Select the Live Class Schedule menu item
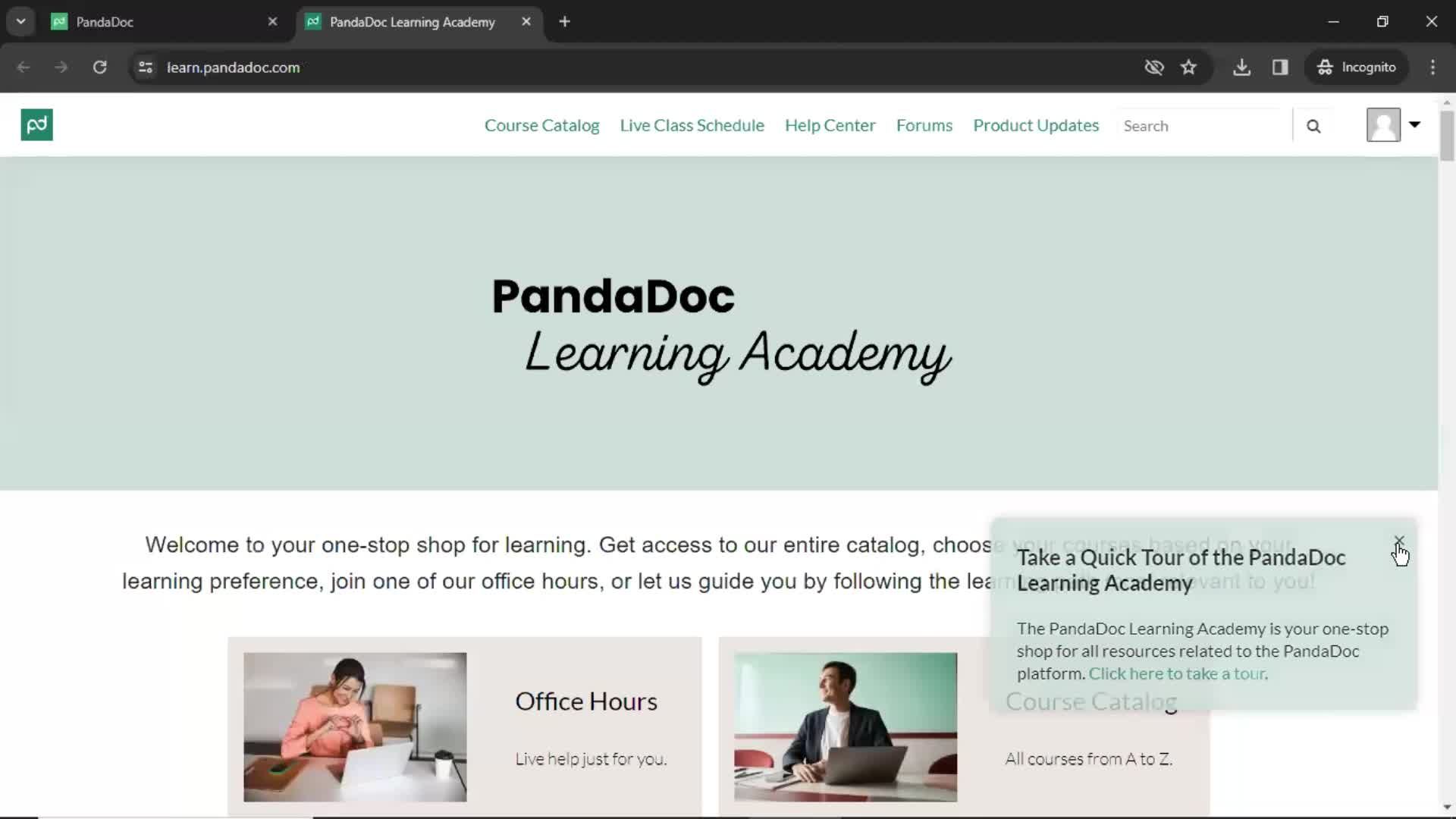This screenshot has height=819, width=1456. [x=691, y=125]
